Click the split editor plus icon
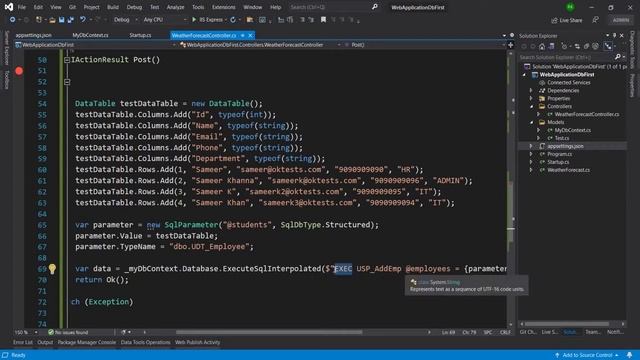 [511, 45]
